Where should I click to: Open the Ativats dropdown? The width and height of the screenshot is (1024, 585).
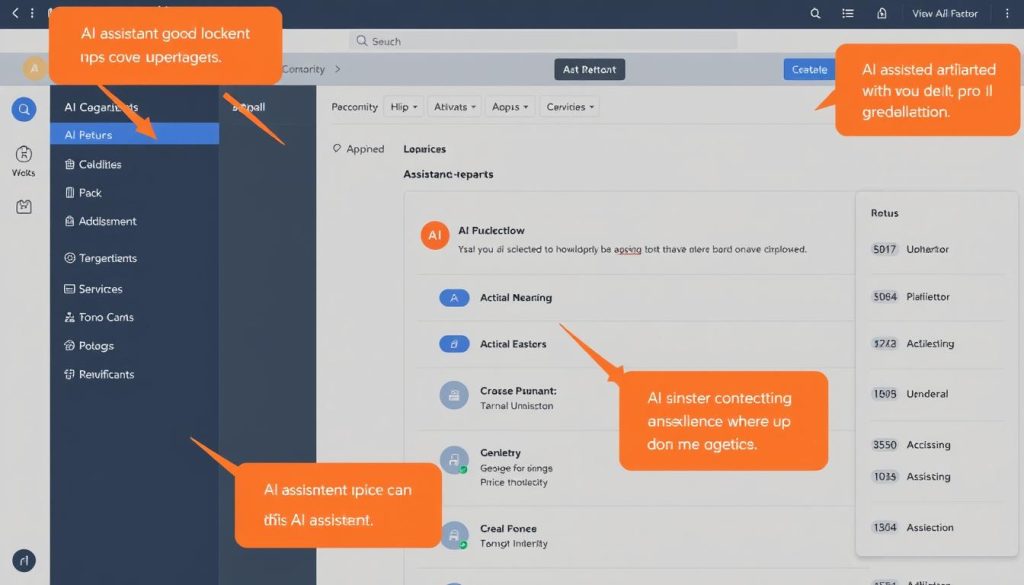454,107
